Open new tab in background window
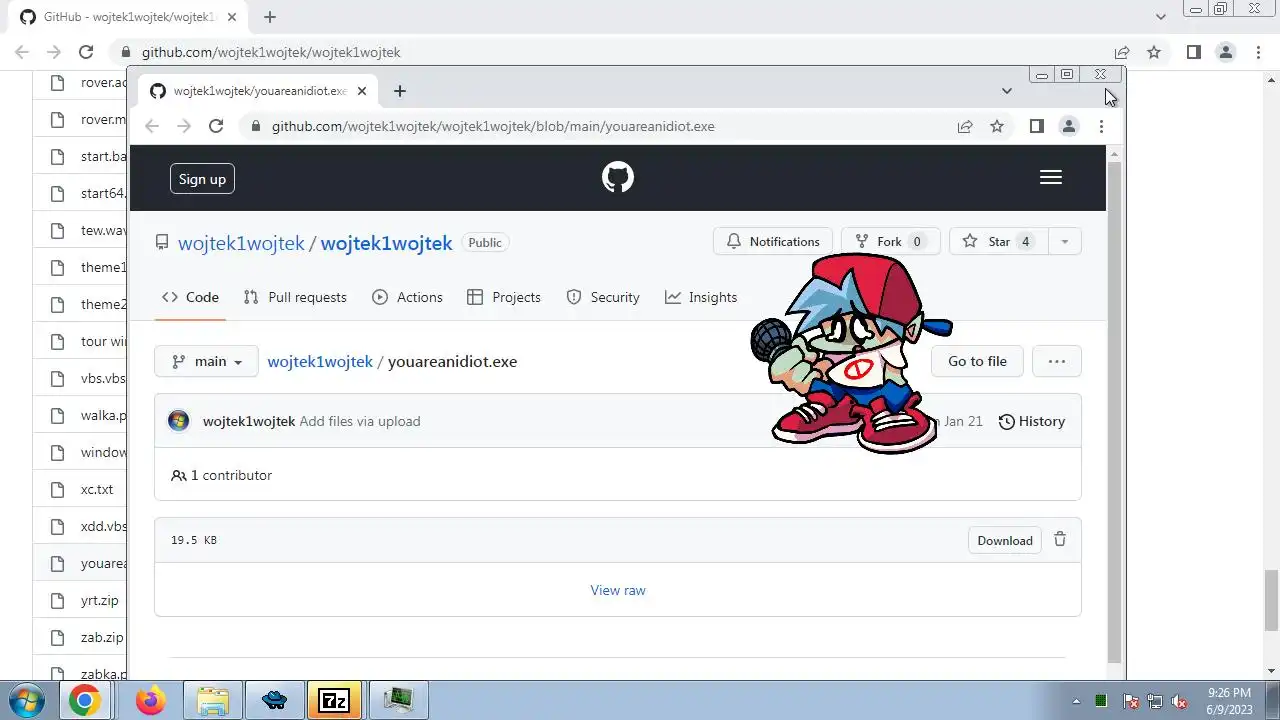This screenshot has height=720, width=1280. tap(270, 17)
